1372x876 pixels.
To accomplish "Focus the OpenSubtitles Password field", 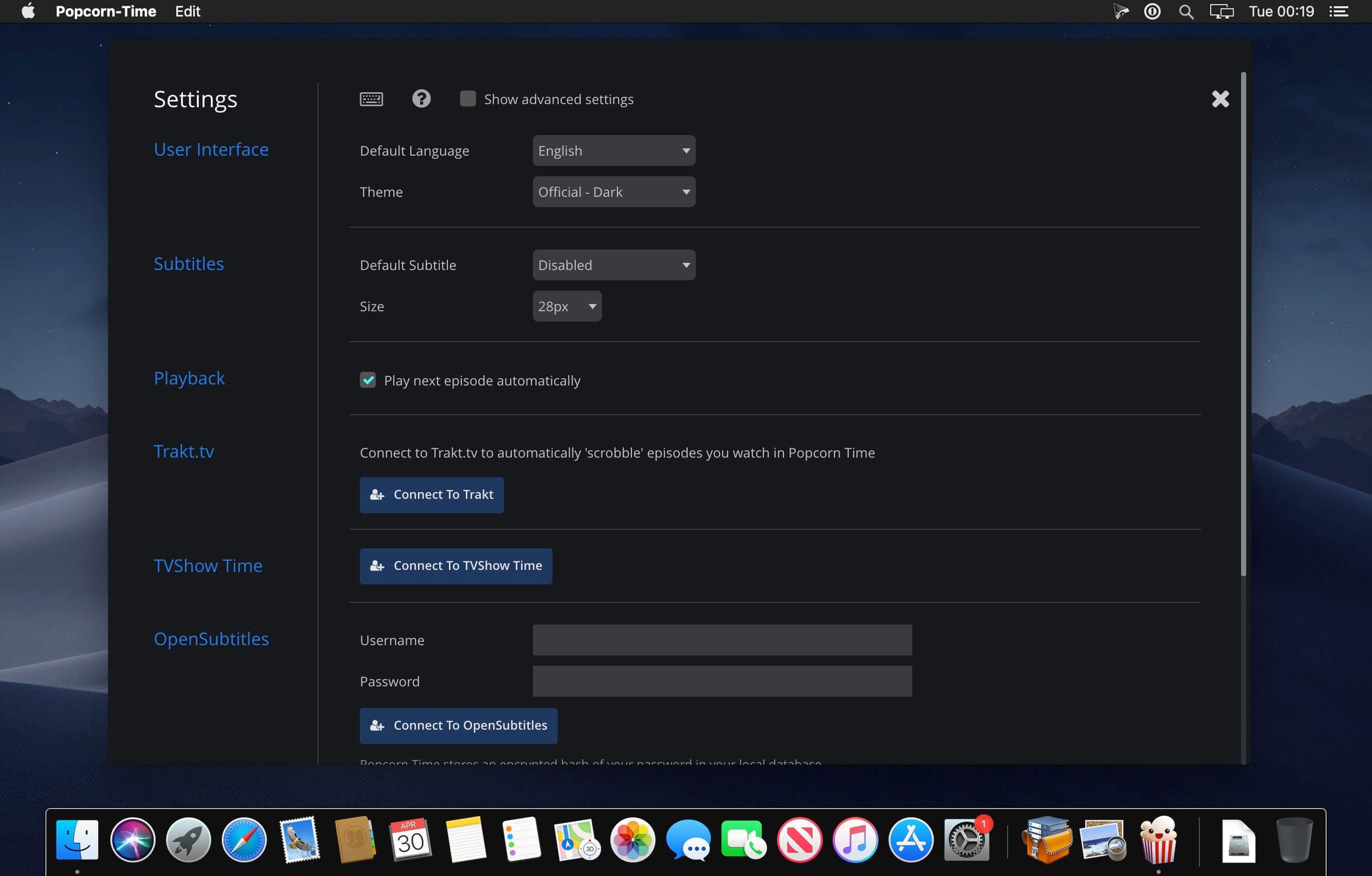I will [x=722, y=681].
